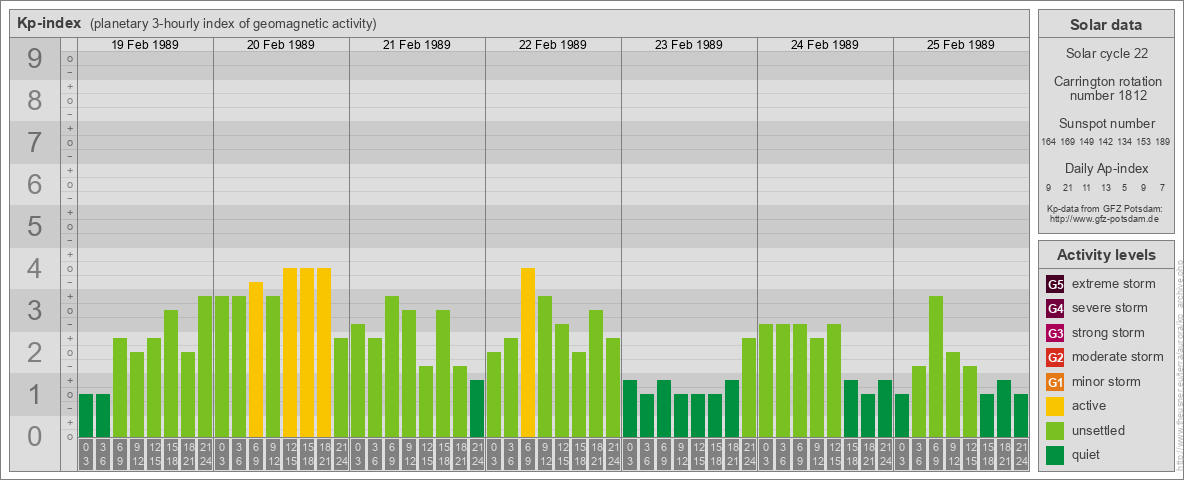Screen dimensions: 1184x480
Task: Click the 'moderate storm' legend label
Action: coord(1118,357)
